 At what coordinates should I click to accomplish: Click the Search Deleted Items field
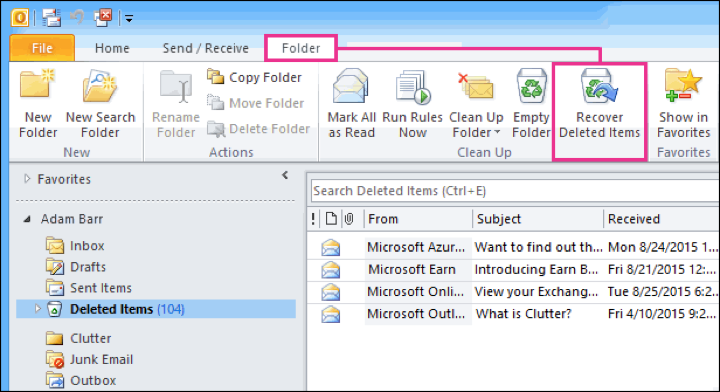515,190
